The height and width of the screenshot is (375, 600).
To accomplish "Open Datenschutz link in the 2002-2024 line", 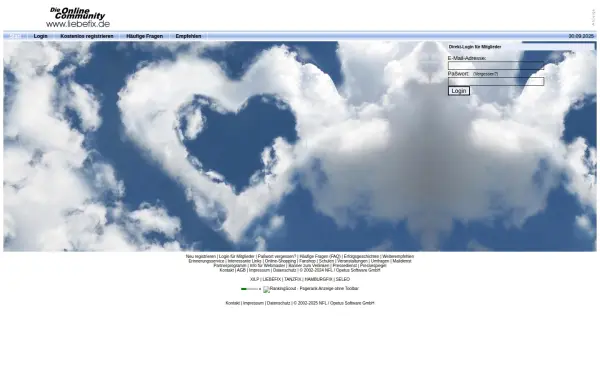I will point(284,270).
